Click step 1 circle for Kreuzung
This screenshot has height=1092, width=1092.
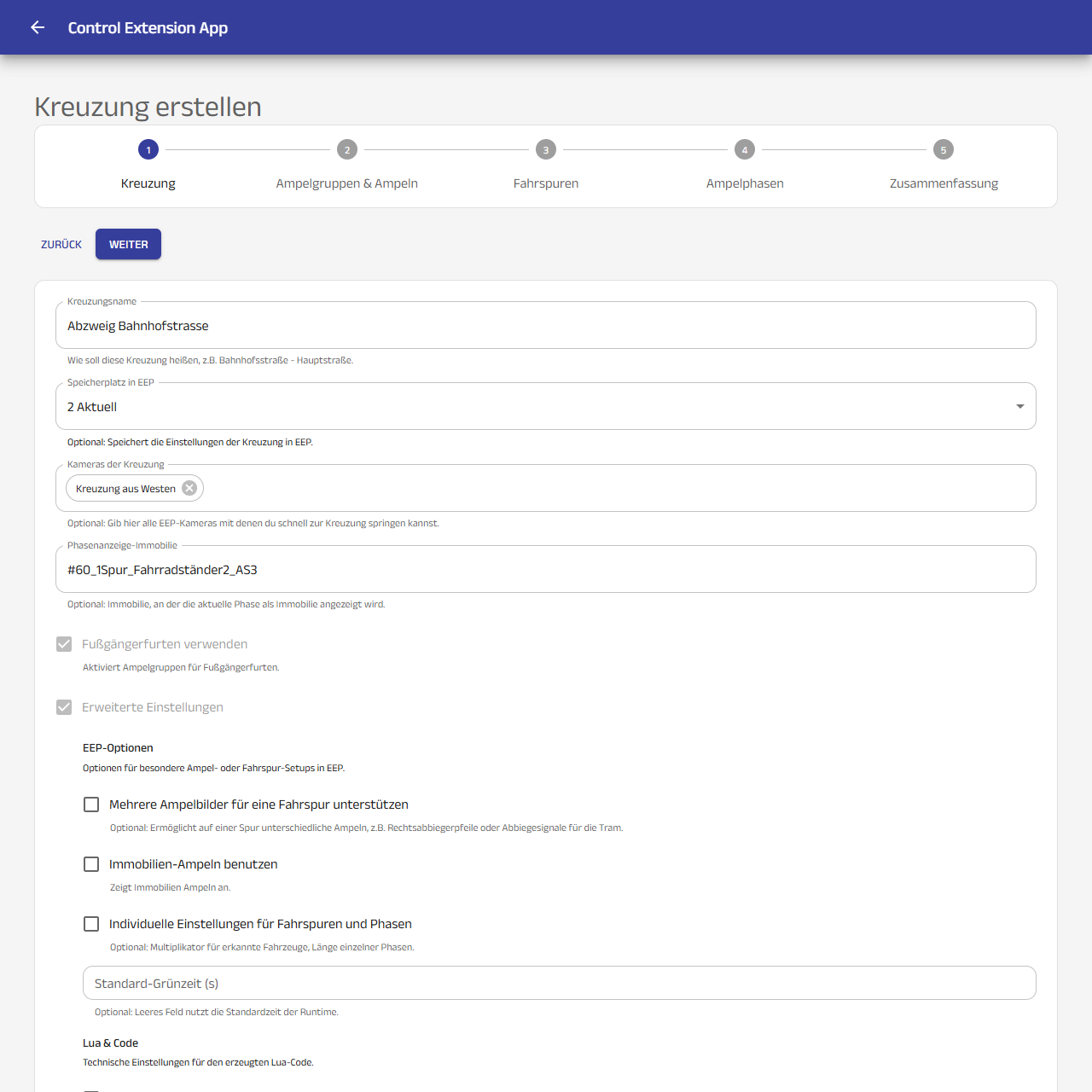(148, 149)
